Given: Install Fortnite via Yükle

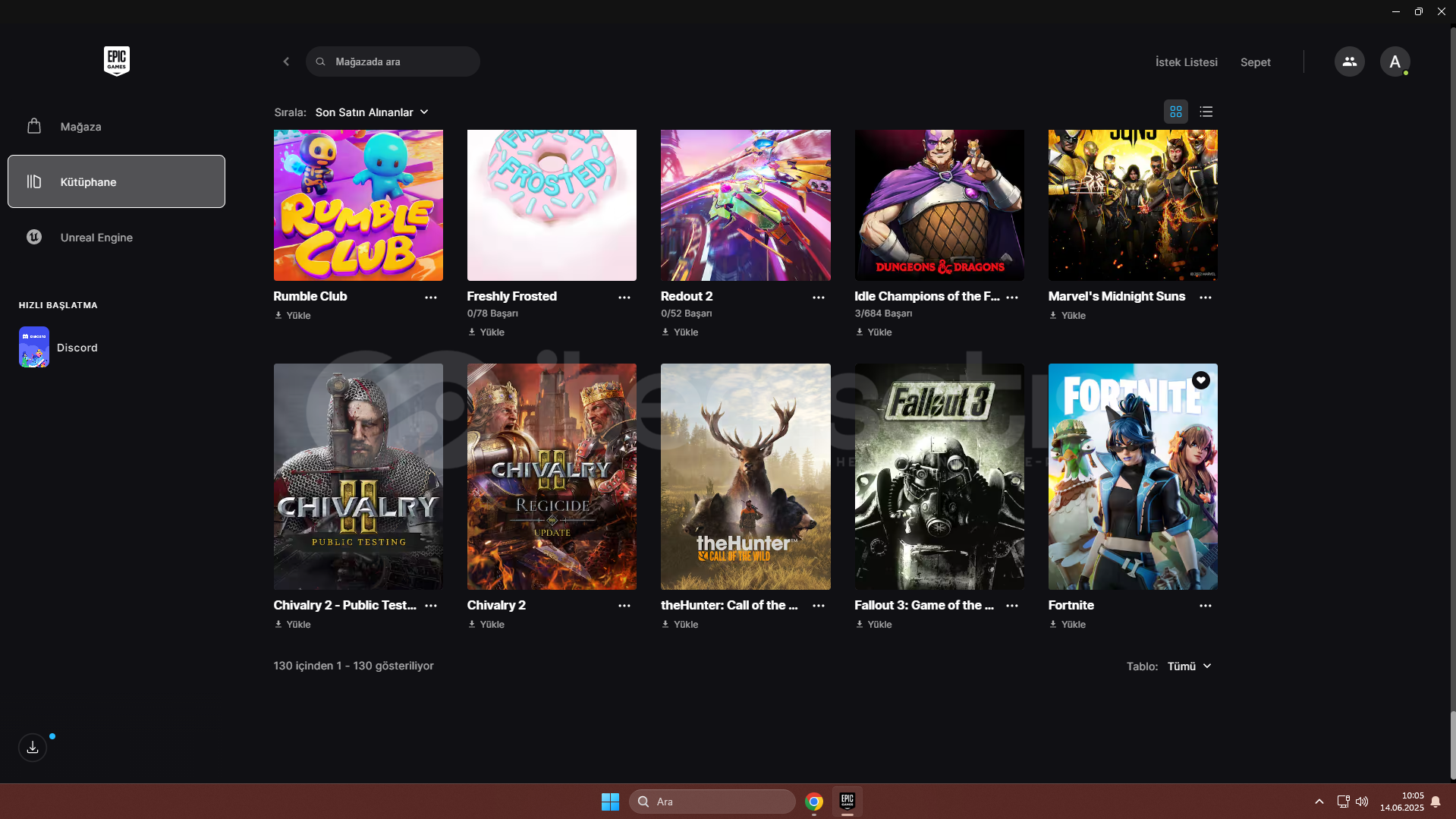Looking at the screenshot, I should 1068,624.
